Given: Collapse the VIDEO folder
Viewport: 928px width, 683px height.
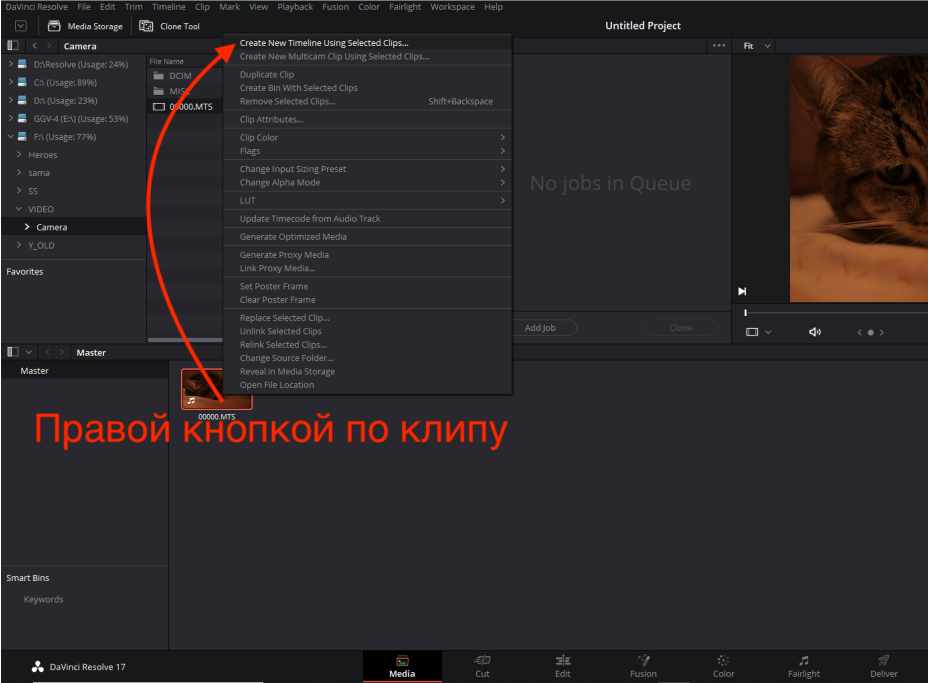Looking at the screenshot, I should point(19,209).
